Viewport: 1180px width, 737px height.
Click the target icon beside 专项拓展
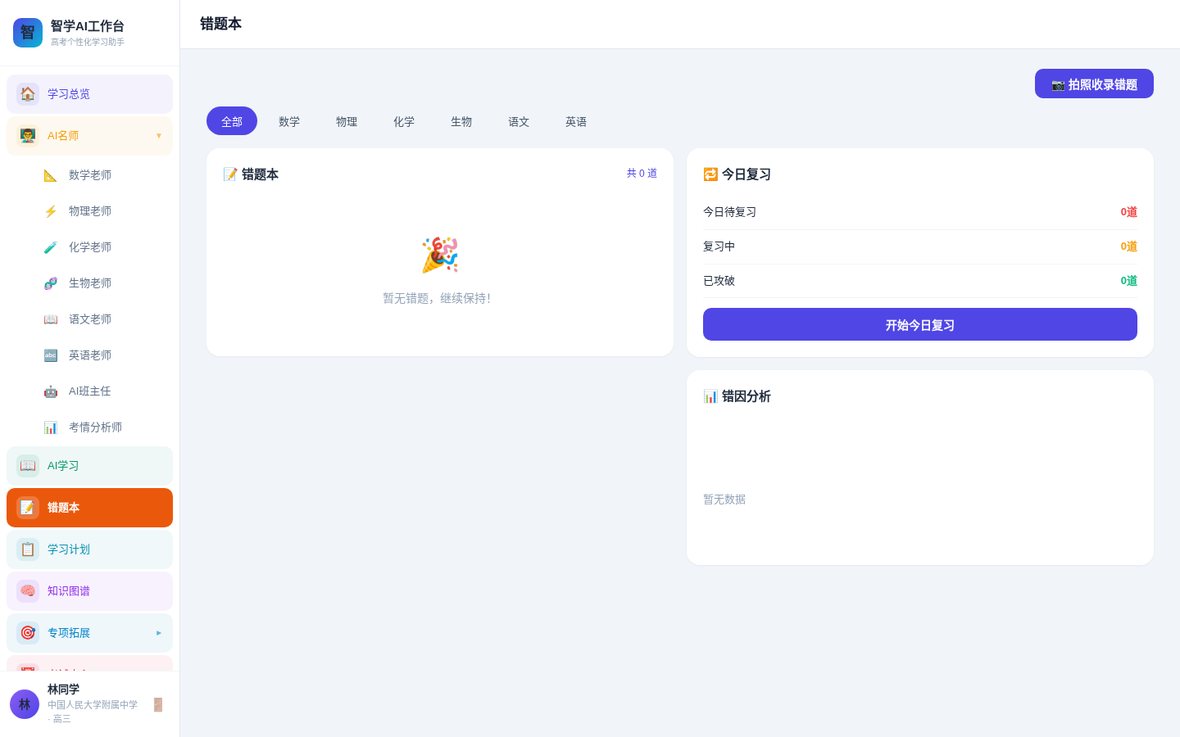coord(28,632)
